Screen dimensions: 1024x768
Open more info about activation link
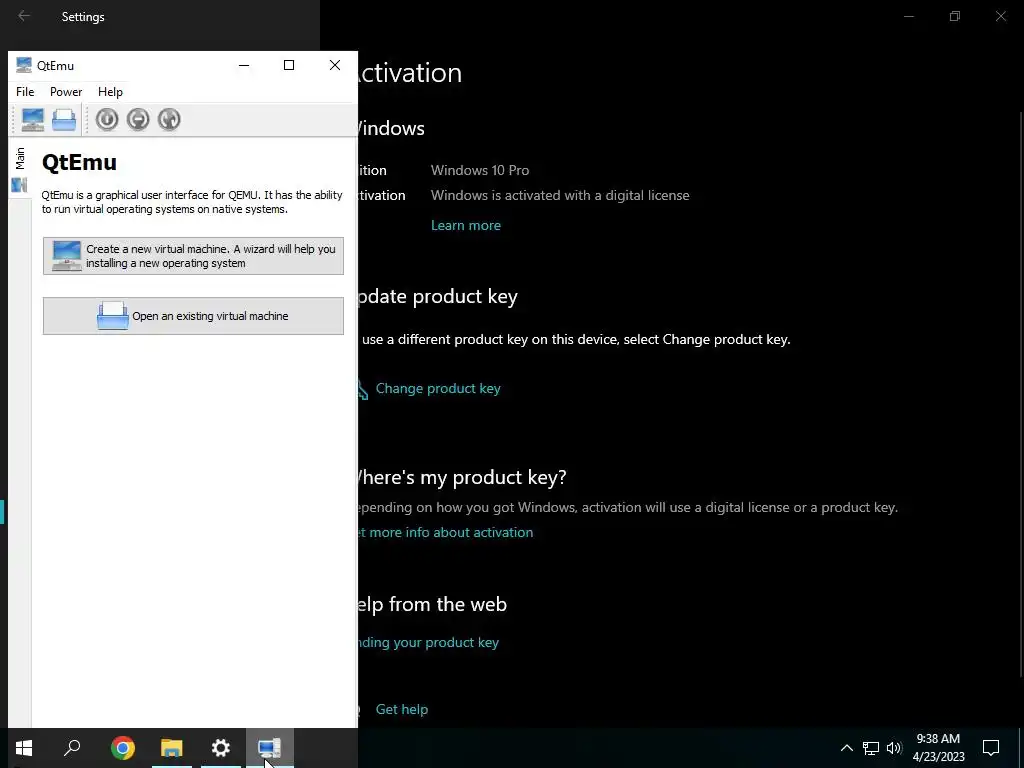[446, 532]
